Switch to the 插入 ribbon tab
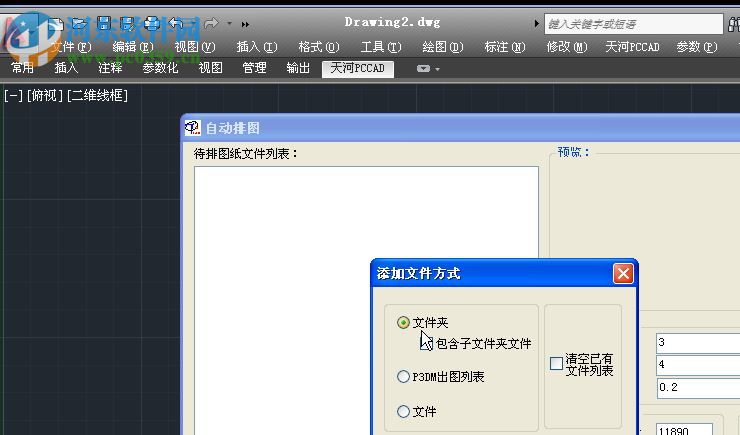The width and height of the screenshot is (740, 435). [66, 68]
